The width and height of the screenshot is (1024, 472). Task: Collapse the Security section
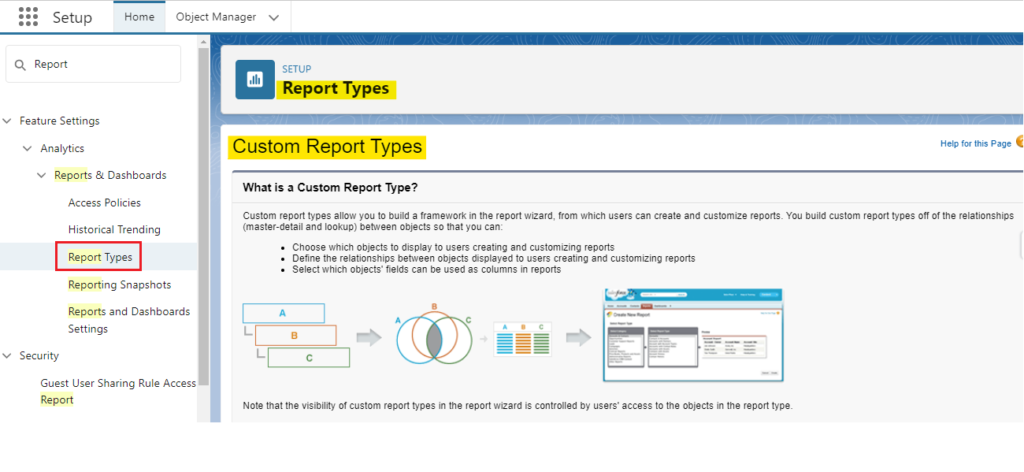9,356
